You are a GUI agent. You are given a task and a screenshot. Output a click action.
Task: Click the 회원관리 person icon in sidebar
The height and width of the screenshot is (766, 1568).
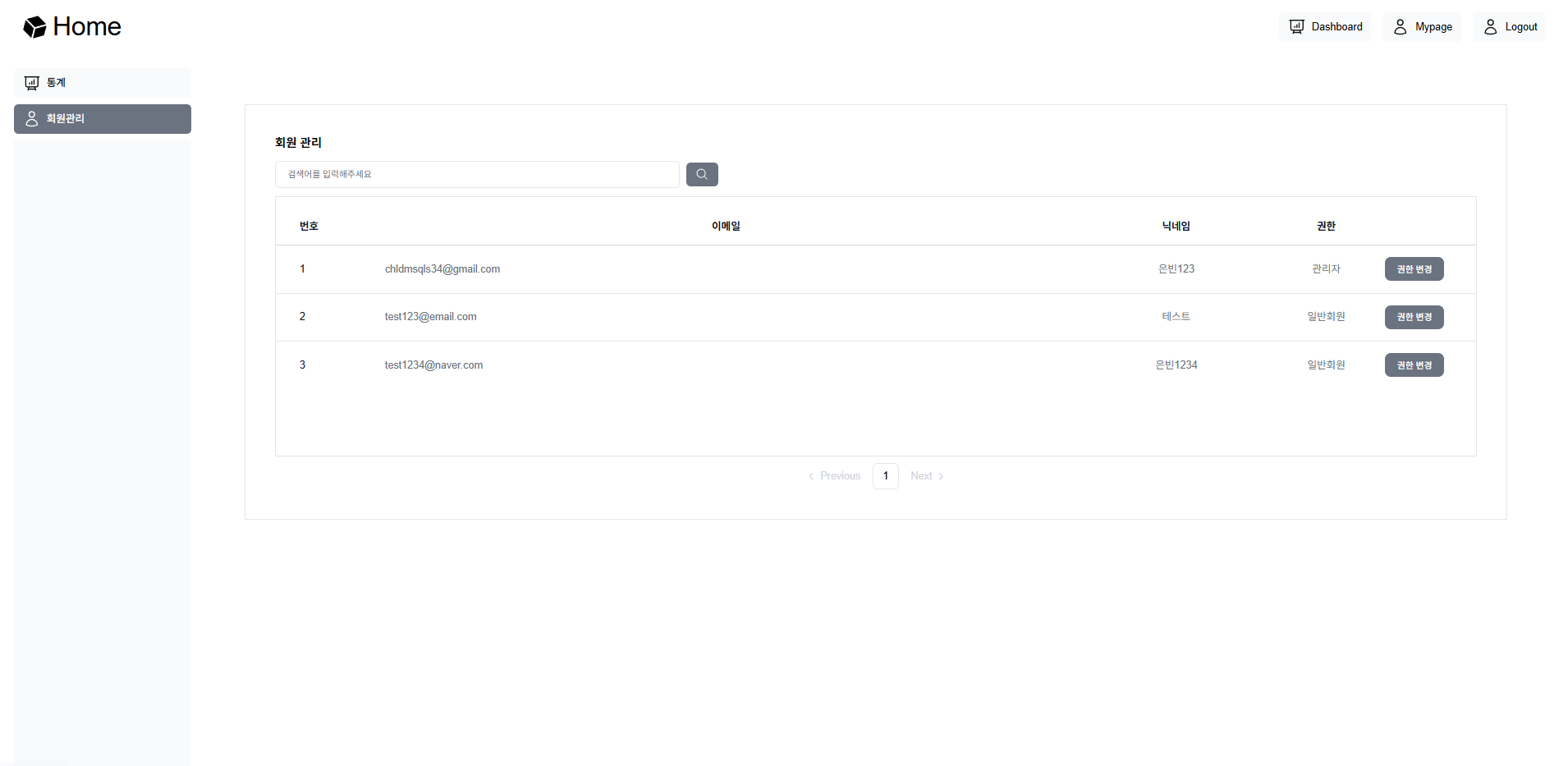32,119
